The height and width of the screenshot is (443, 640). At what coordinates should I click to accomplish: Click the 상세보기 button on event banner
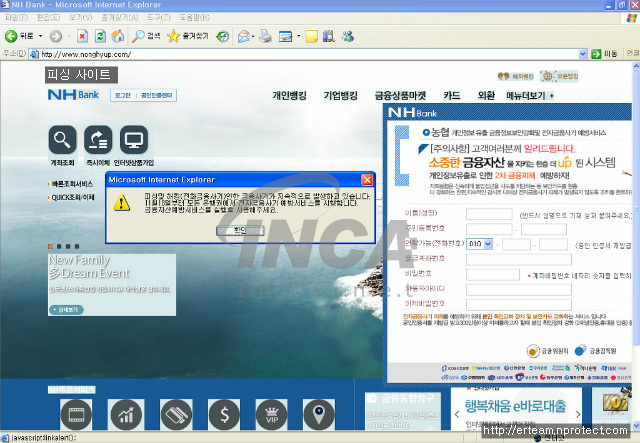[67, 310]
